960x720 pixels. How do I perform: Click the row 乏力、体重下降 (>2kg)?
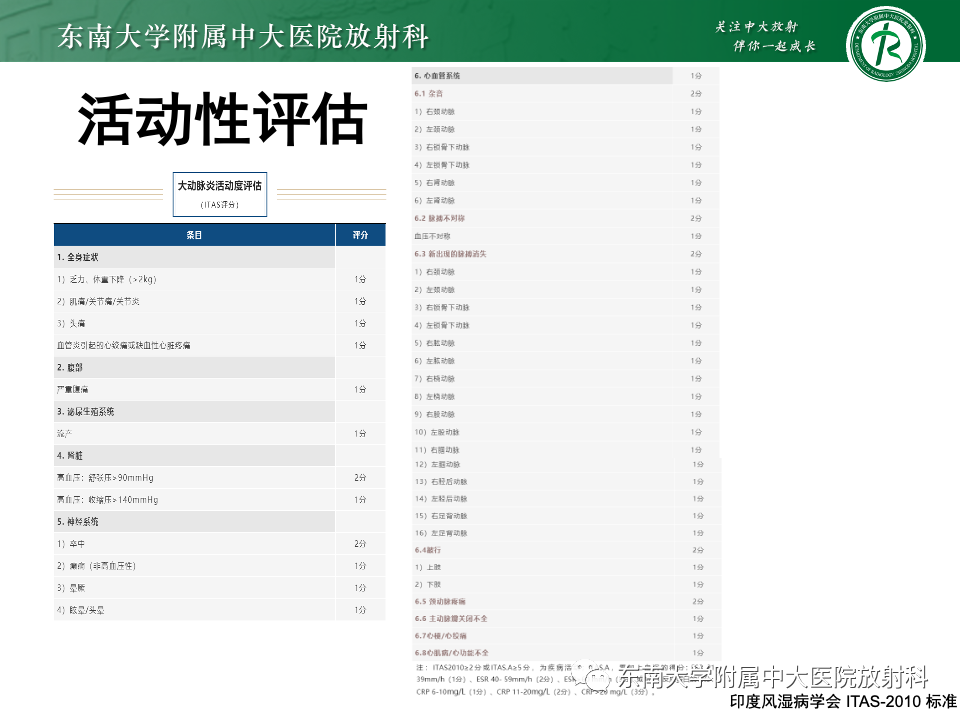[x=220, y=279]
